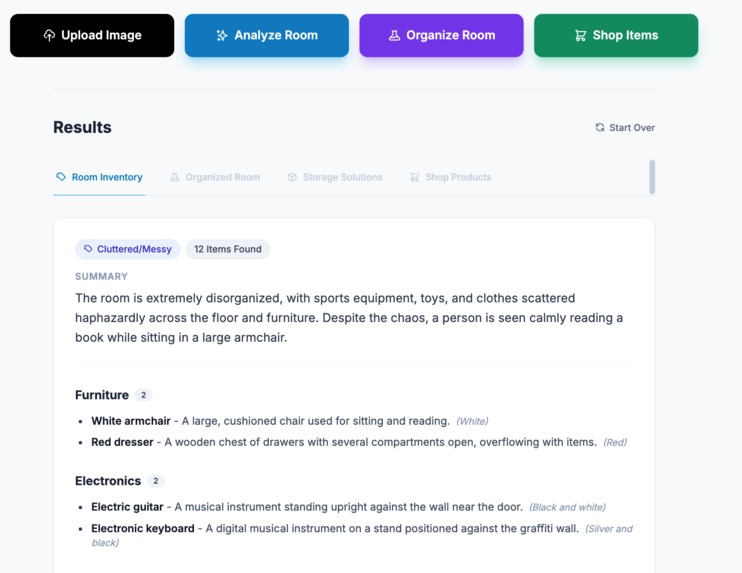Click the flask icon on Organized Room tab

175,177
